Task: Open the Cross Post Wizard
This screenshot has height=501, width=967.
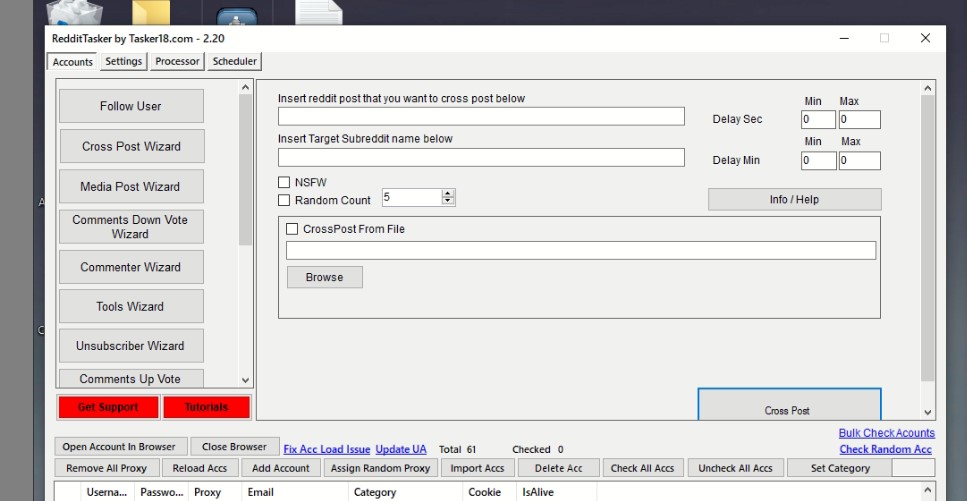Action: point(131,146)
